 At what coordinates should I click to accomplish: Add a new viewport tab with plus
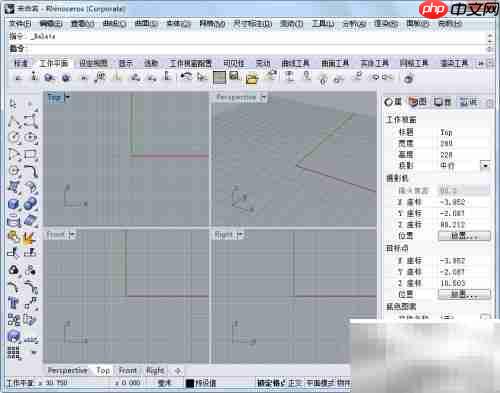click(x=178, y=371)
